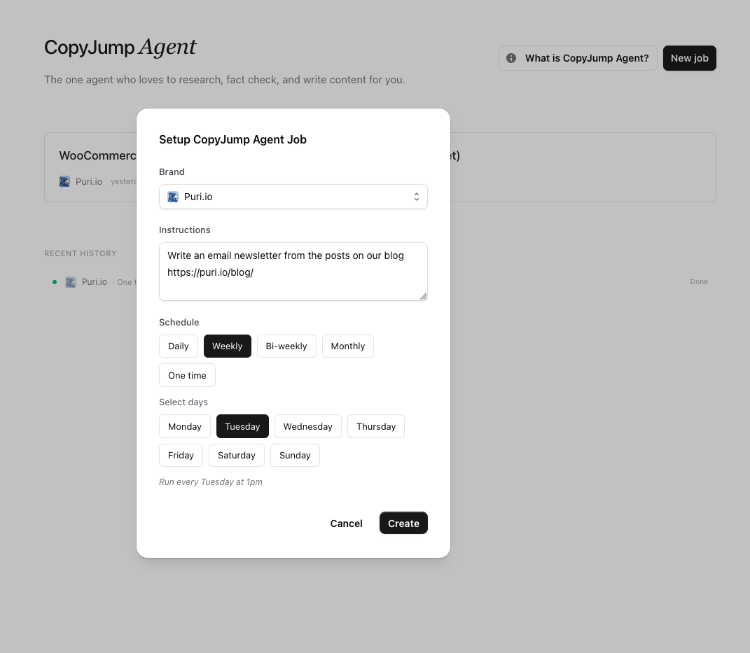This screenshot has height=653, width=750.
Task: Click the RECENT HISTORY section label
Action: click(80, 253)
